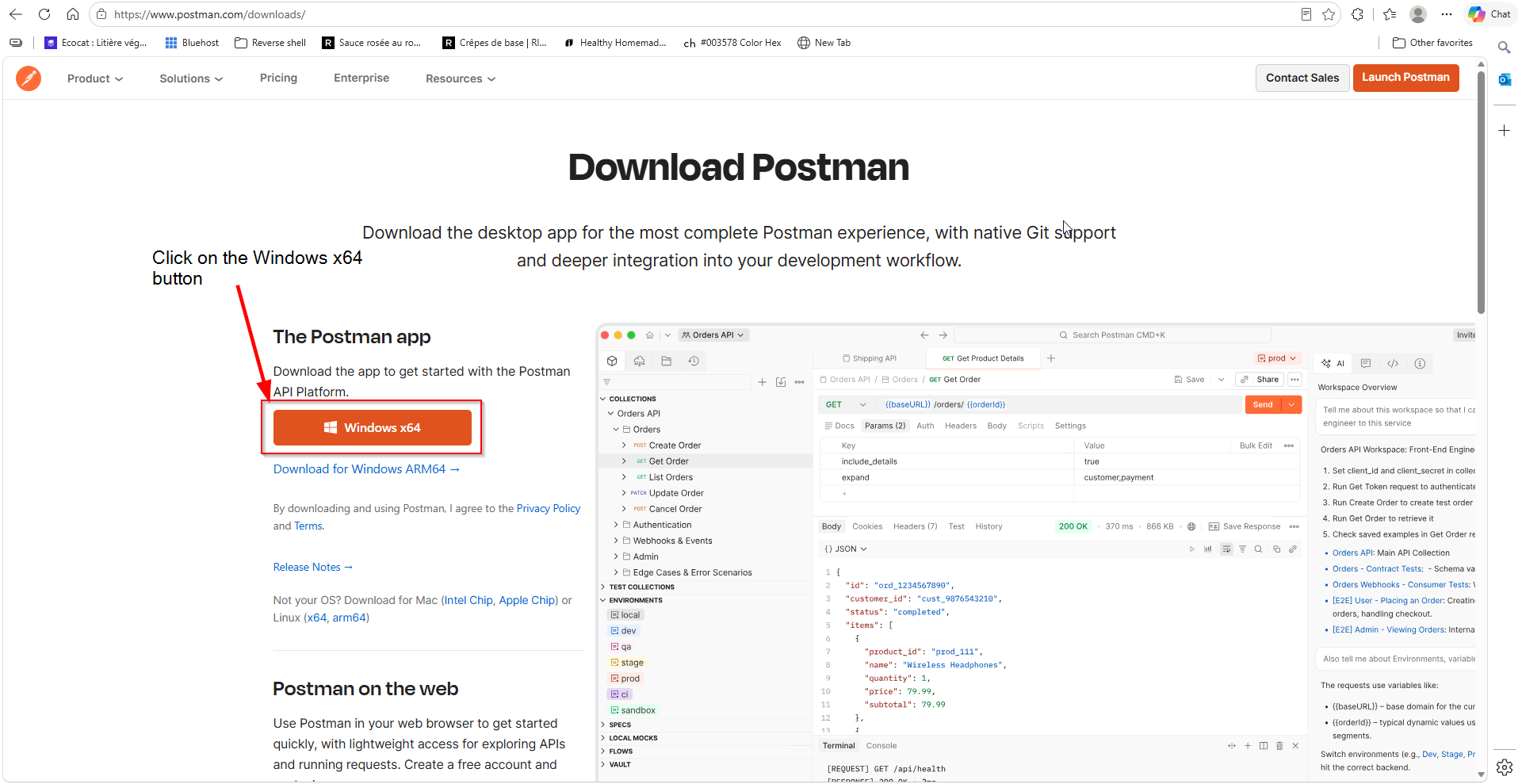Open the Privacy Policy link
Screen dimensions: 1522x784
[x=548, y=508]
